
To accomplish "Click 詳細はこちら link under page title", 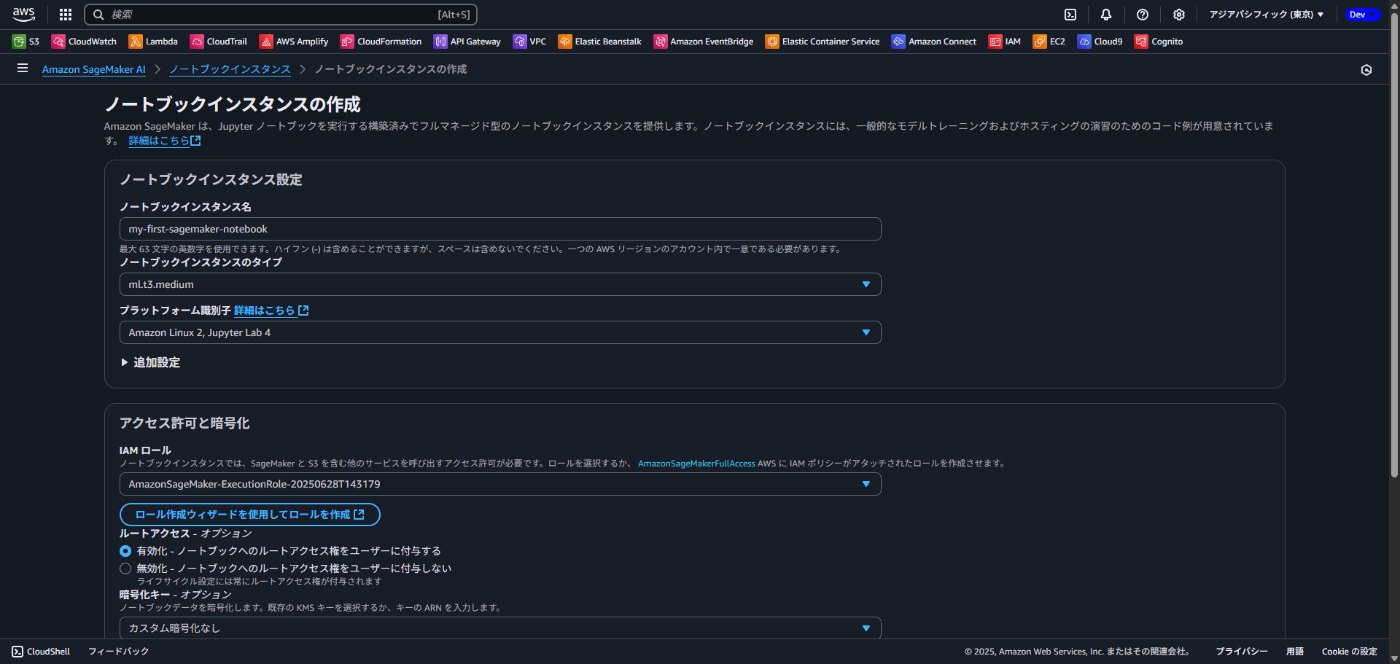I will point(165,141).
